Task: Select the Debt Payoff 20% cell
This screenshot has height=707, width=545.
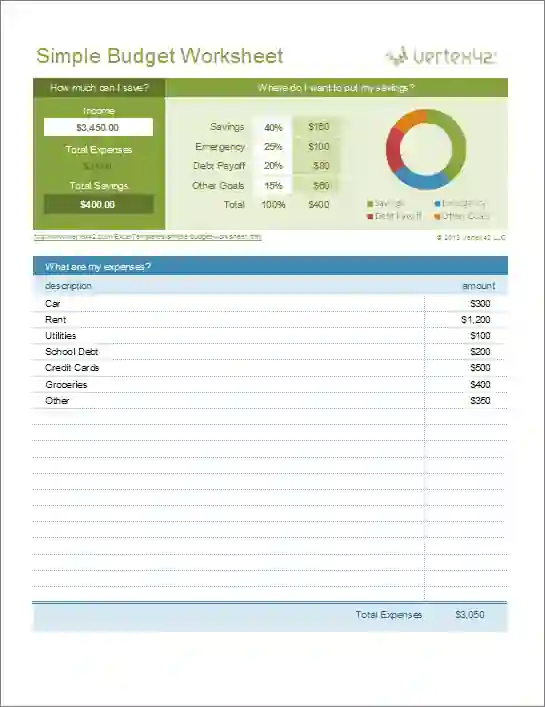Action: pyautogui.click(x=273, y=165)
